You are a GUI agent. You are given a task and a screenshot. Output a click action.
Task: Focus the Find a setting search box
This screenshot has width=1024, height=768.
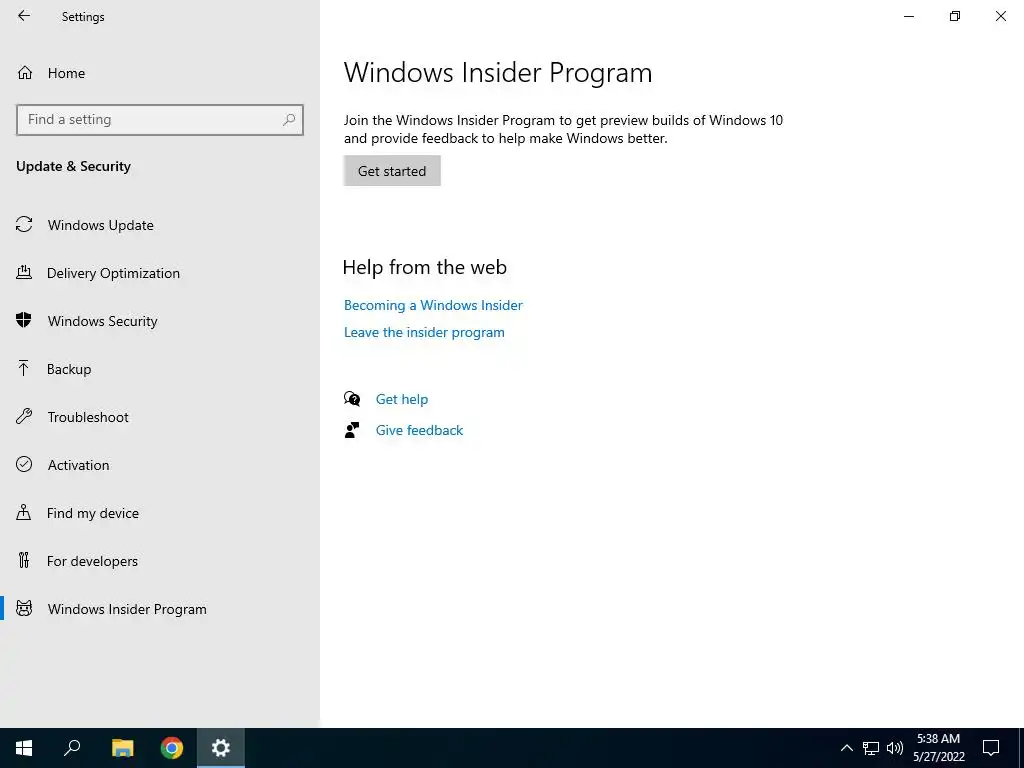coord(160,120)
